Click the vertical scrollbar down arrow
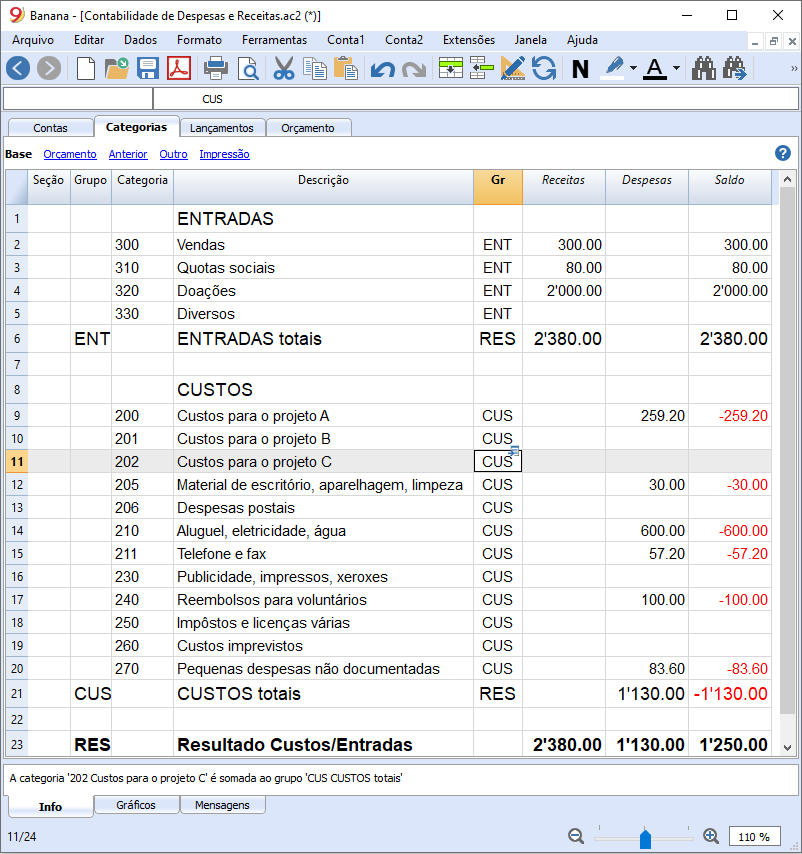The image size is (802, 854). [x=787, y=747]
